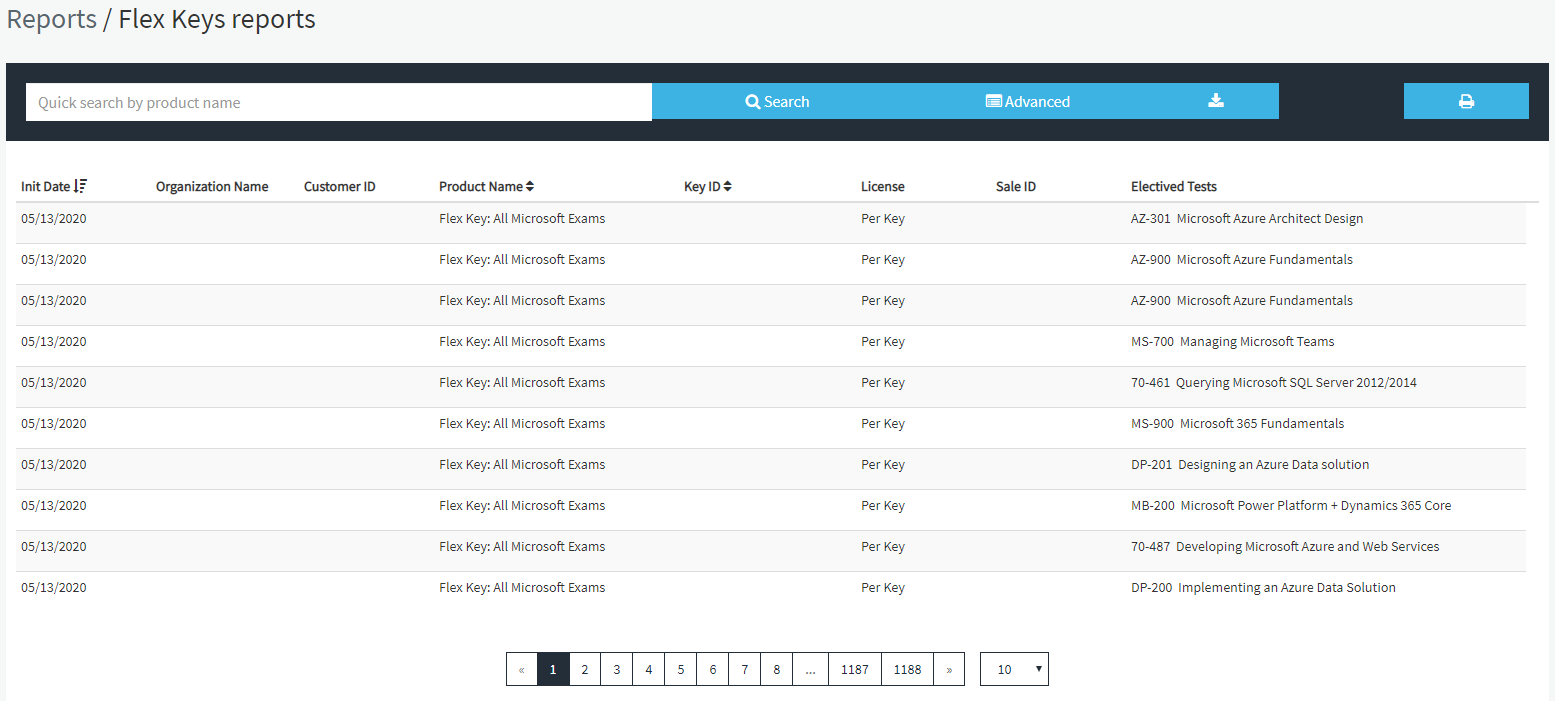Image resolution: width=1555 pixels, height=701 pixels.
Task: Click the Product Name in the AZ-301 row
Action: pyautogui.click(x=522, y=218)
